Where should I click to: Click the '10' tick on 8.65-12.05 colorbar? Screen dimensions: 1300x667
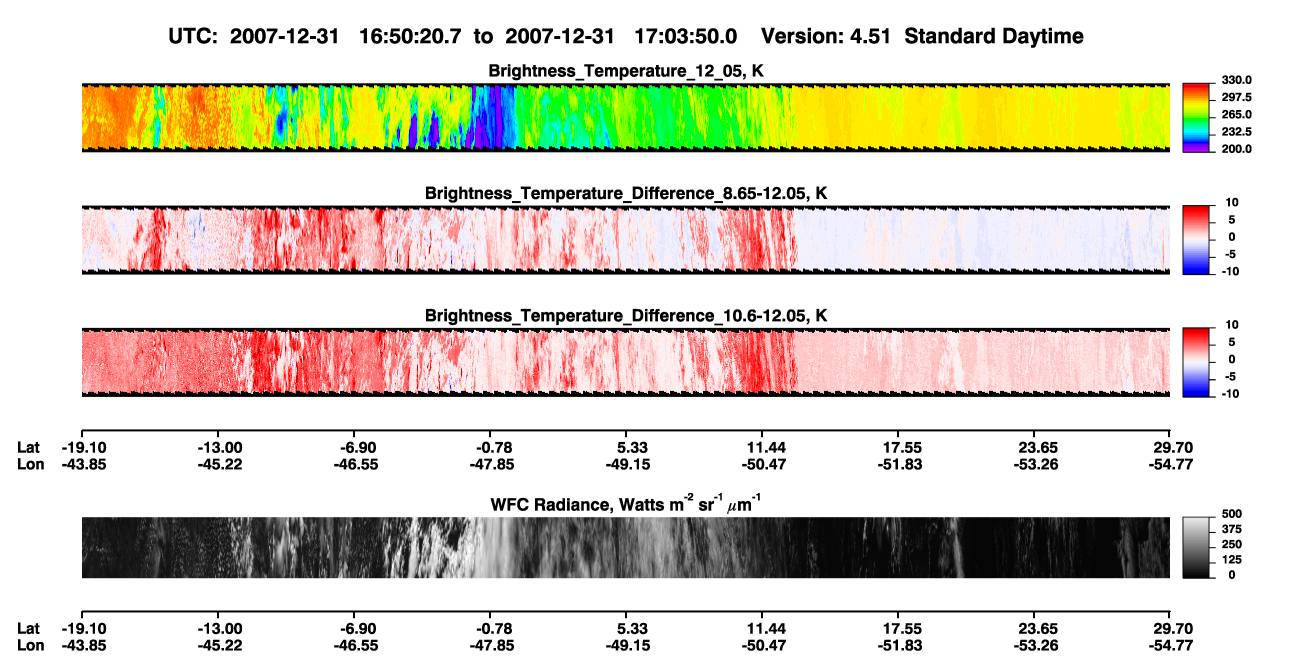(x=1230, y=202)
